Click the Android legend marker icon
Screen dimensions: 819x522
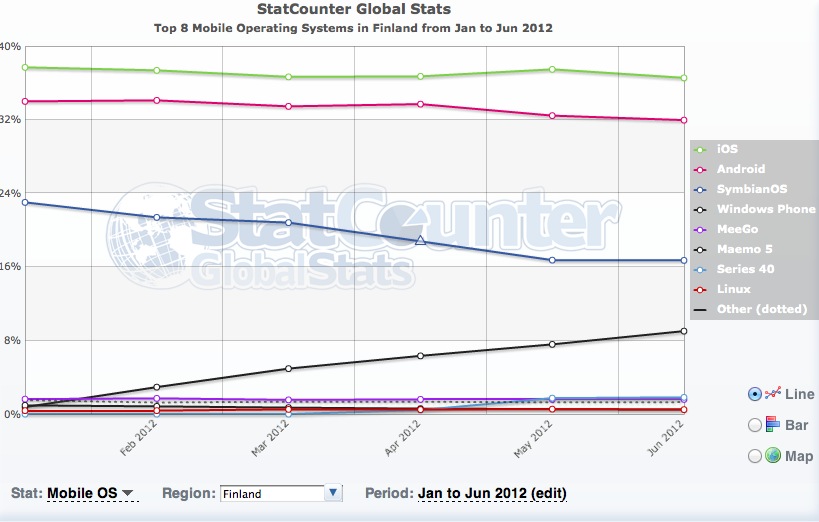click(x=701, y=169)
